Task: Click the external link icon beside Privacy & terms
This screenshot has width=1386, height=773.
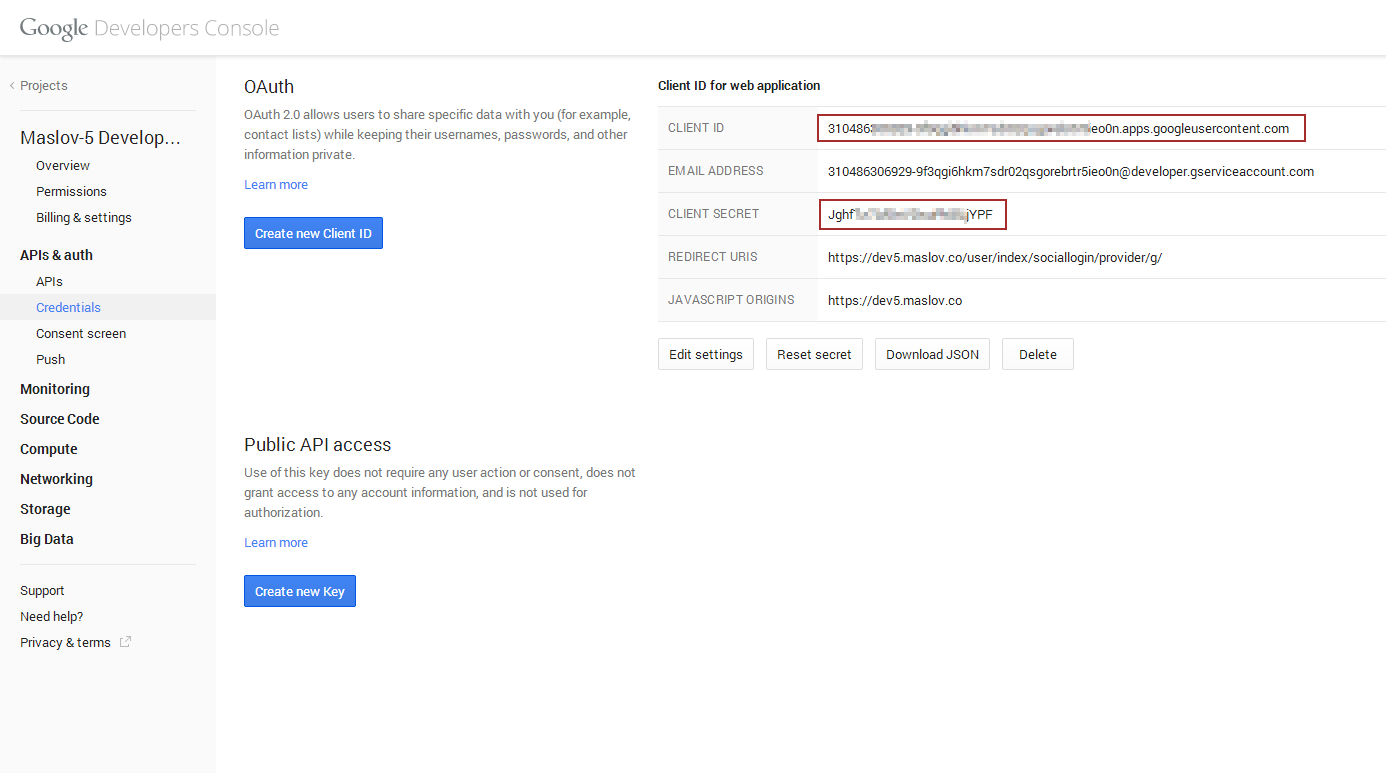Action: point(125,642)
